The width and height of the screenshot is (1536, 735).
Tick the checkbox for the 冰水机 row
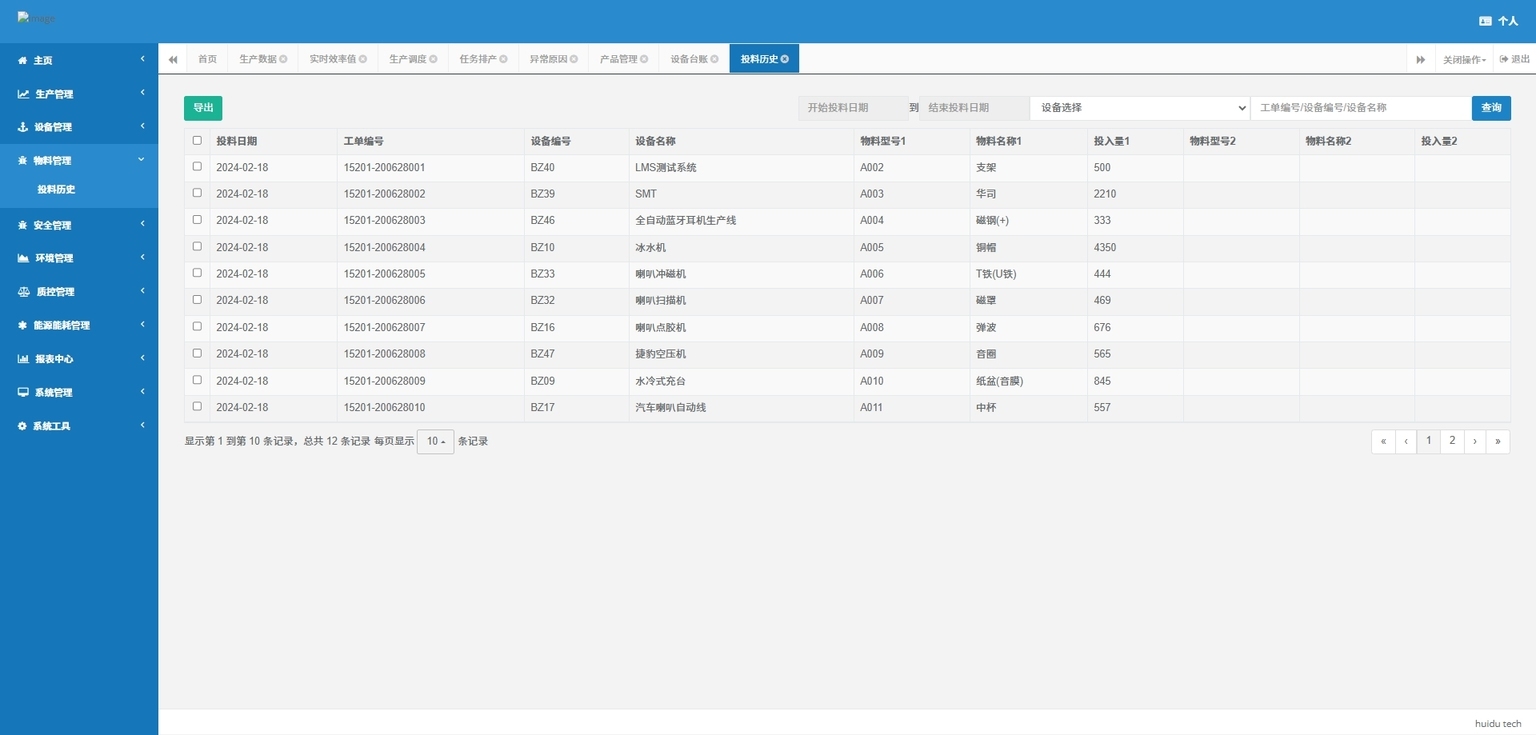197,247
